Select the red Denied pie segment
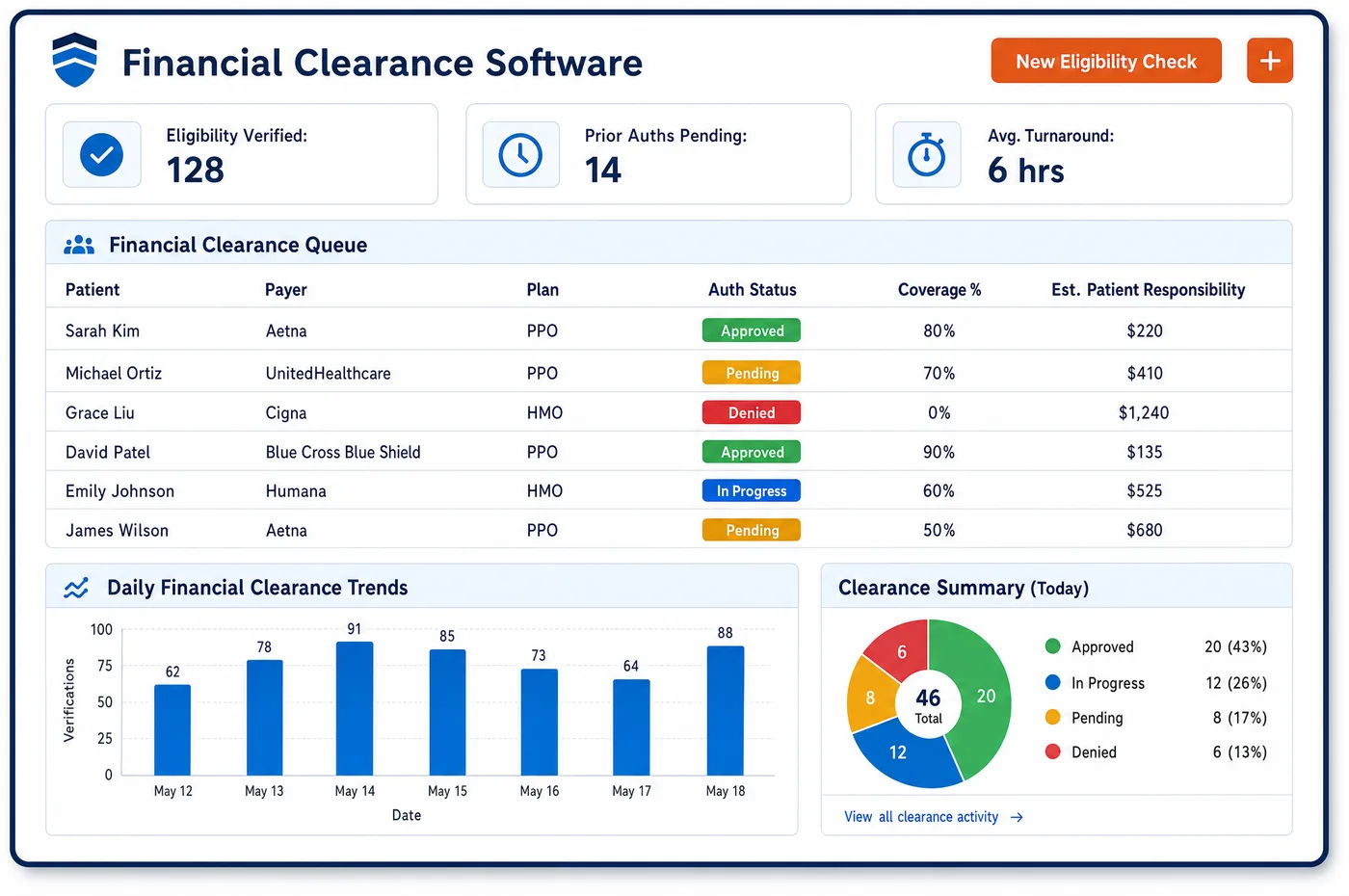Viewport: 1349px width, 896px height. (902, 652)
